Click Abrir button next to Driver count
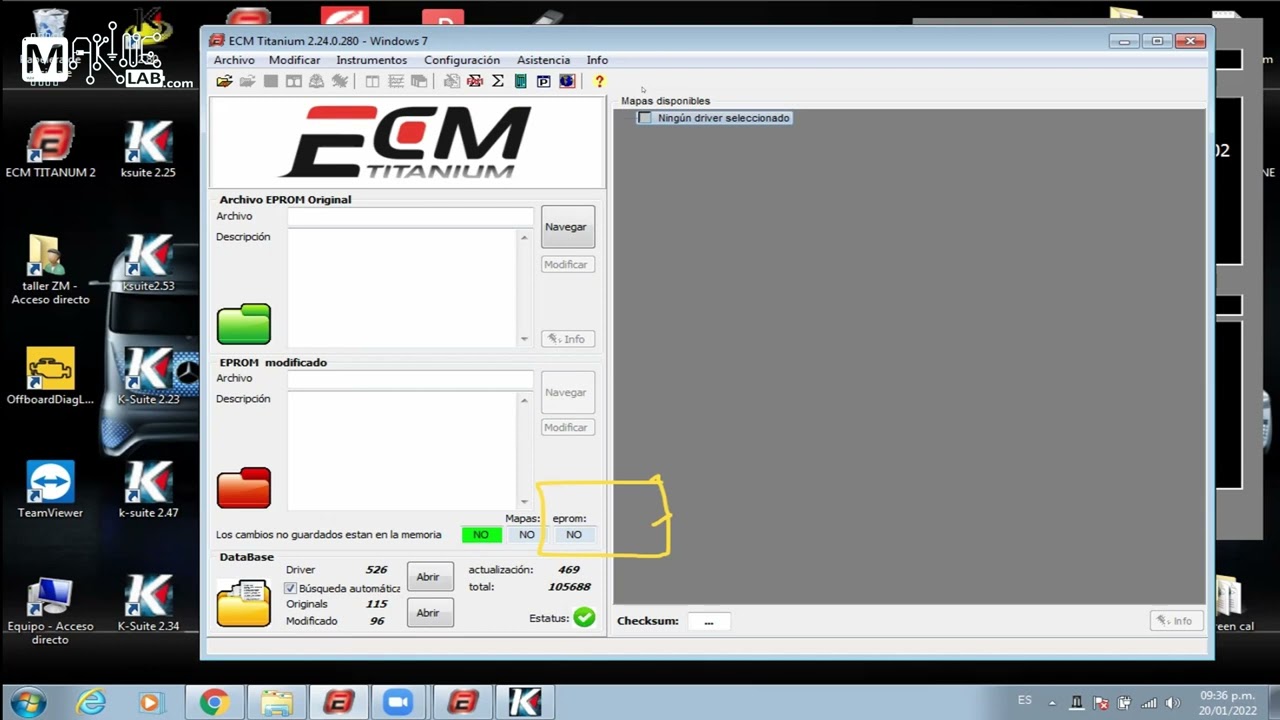1280x720 pixels. (x=429, y=577)
